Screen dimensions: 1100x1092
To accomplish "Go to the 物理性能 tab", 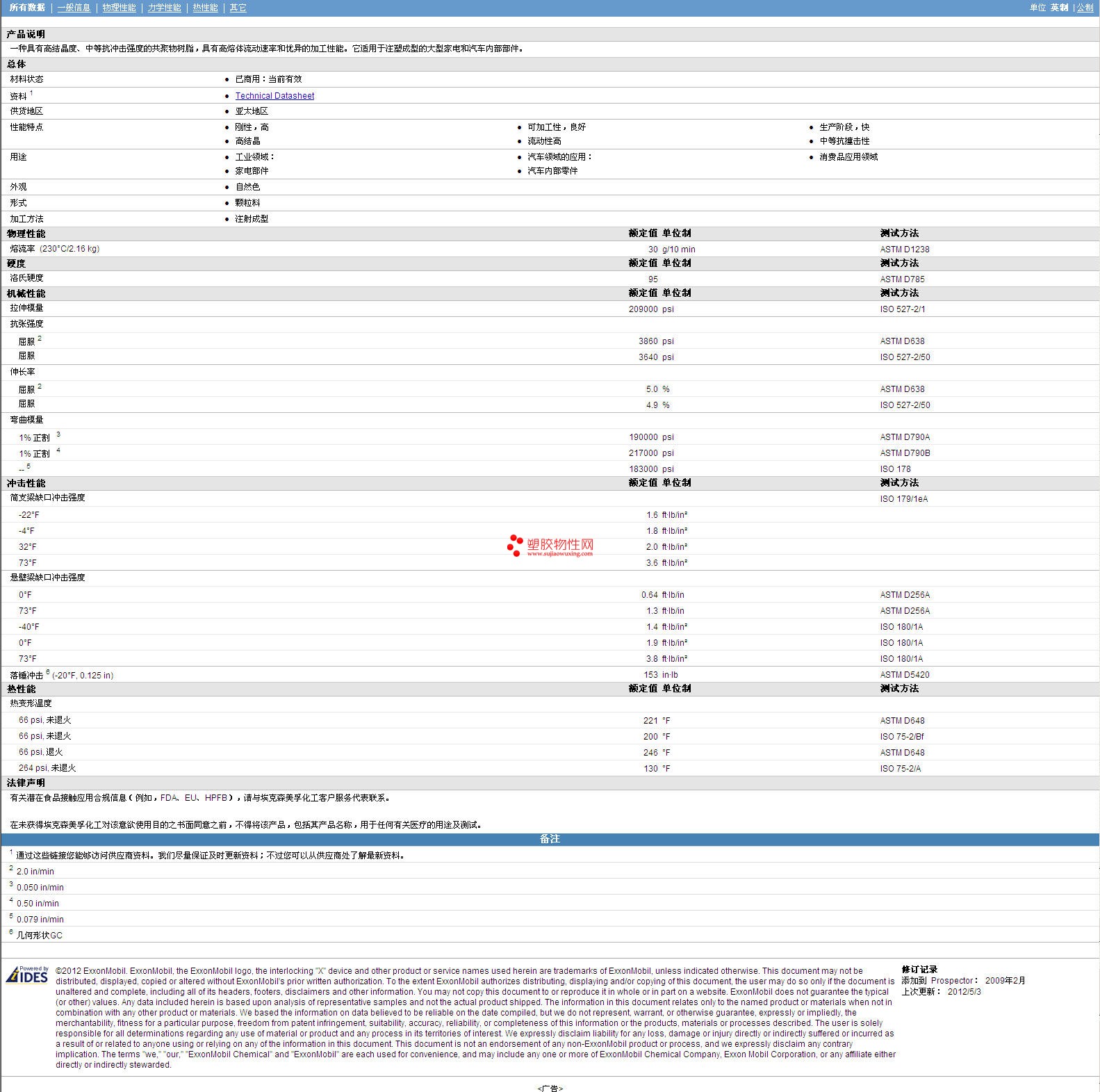I will click(x=119, y=8).
